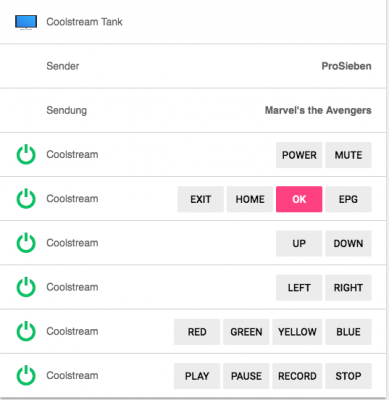Screen dimensions: 389x400
Task: Click the green power icon in the EXIT/HOME row
Action: click(26, 199)
